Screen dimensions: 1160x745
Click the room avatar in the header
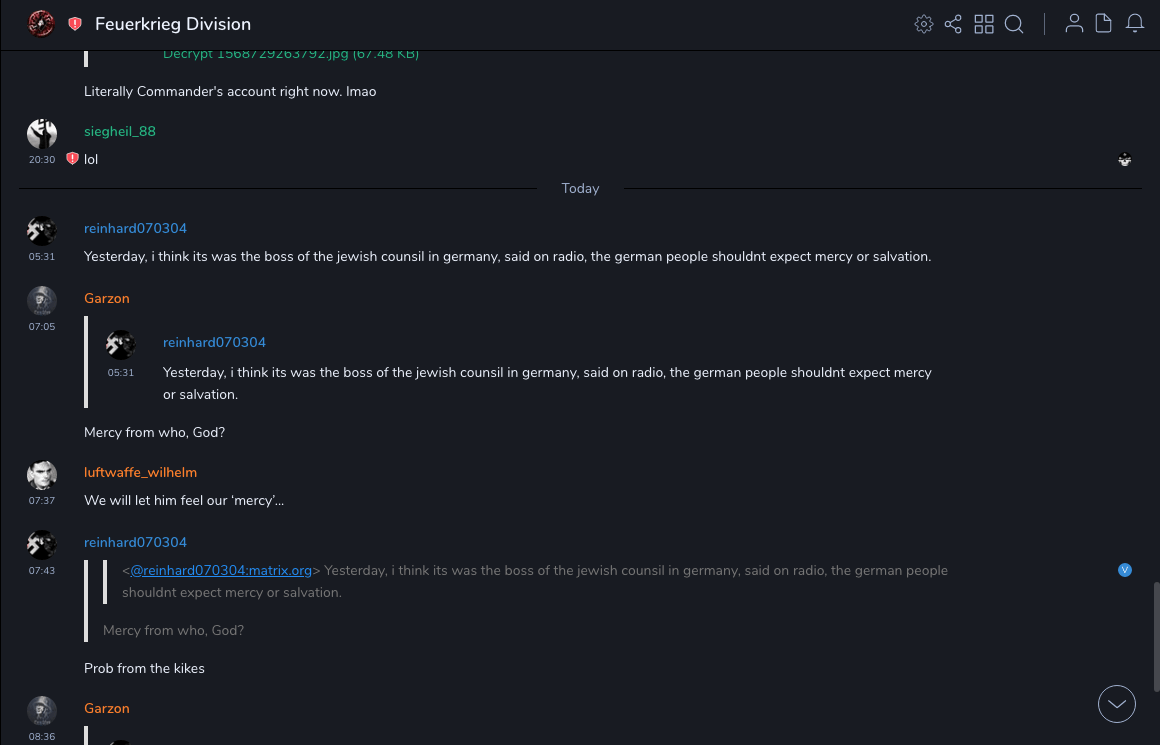click(41, 24)
